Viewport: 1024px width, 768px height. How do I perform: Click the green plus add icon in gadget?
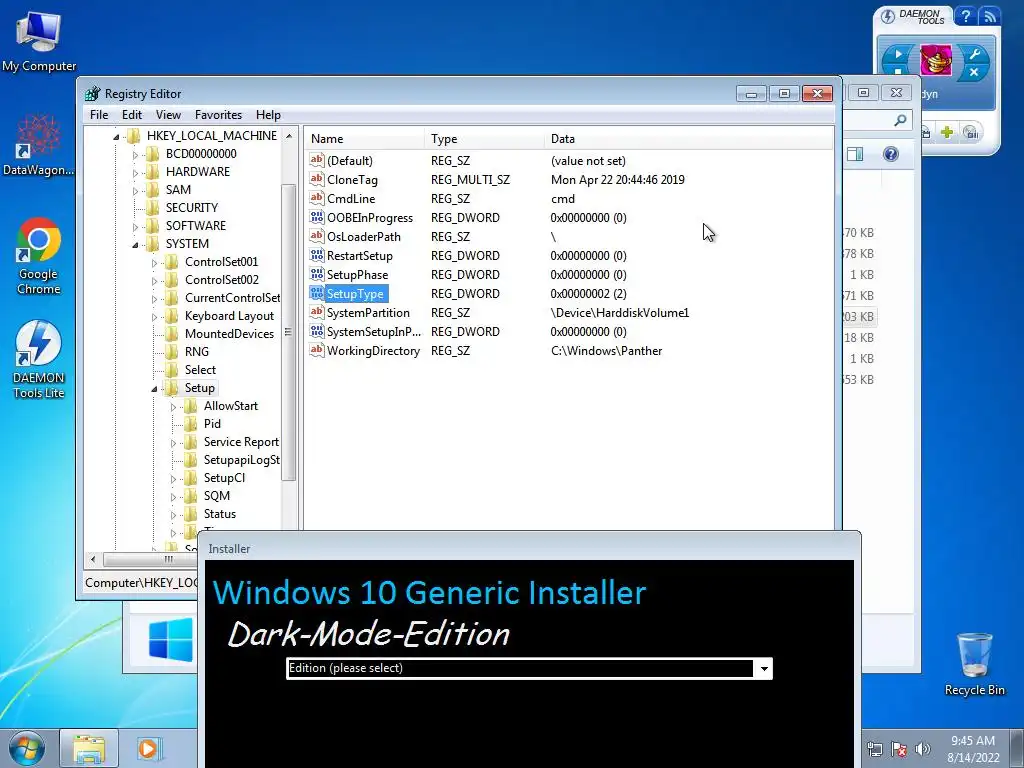click(947, 133)
